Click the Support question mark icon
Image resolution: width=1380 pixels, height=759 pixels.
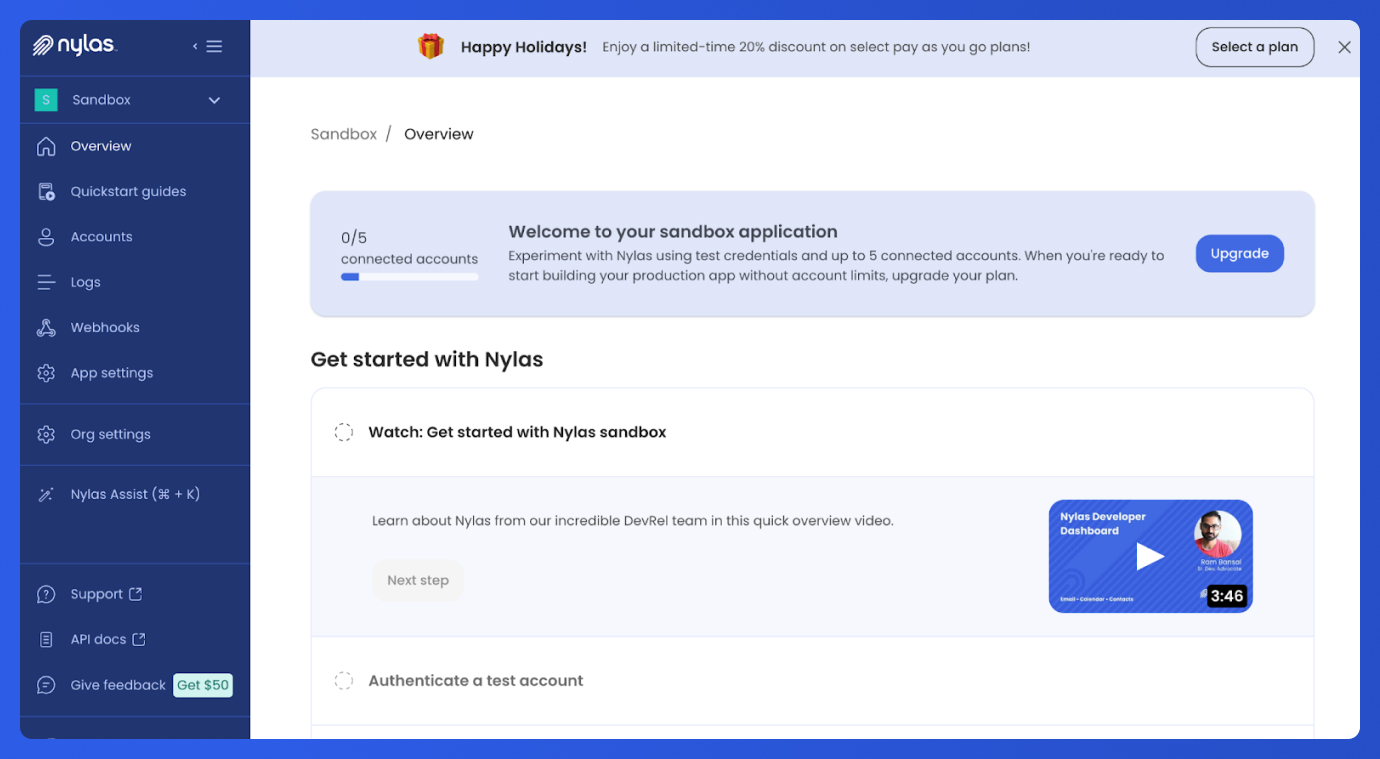(x=46, y=594)
